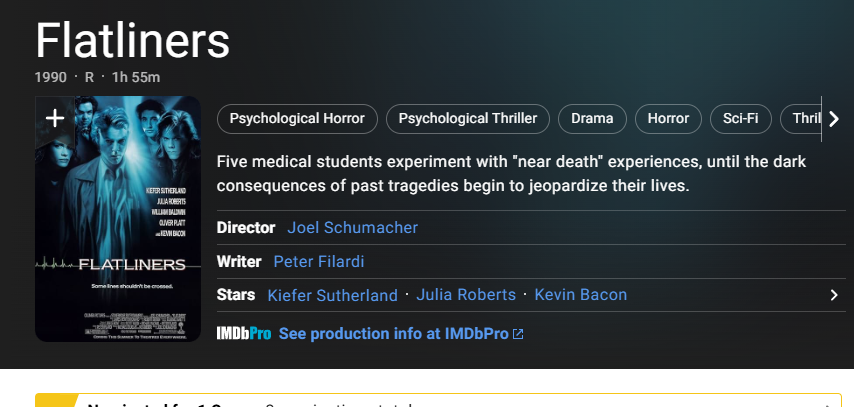Click the IMDbPro logo
This screenshot has height=407, width=854.
(x=244, y=333)
